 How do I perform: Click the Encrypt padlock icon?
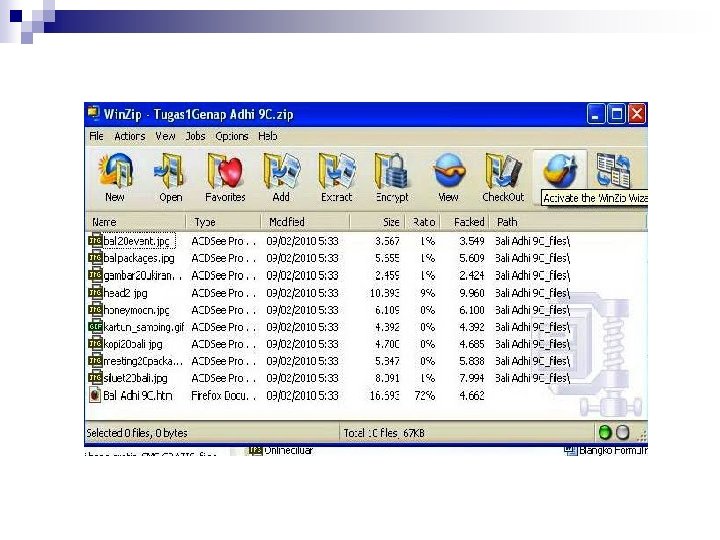click(x=392, y=171)
